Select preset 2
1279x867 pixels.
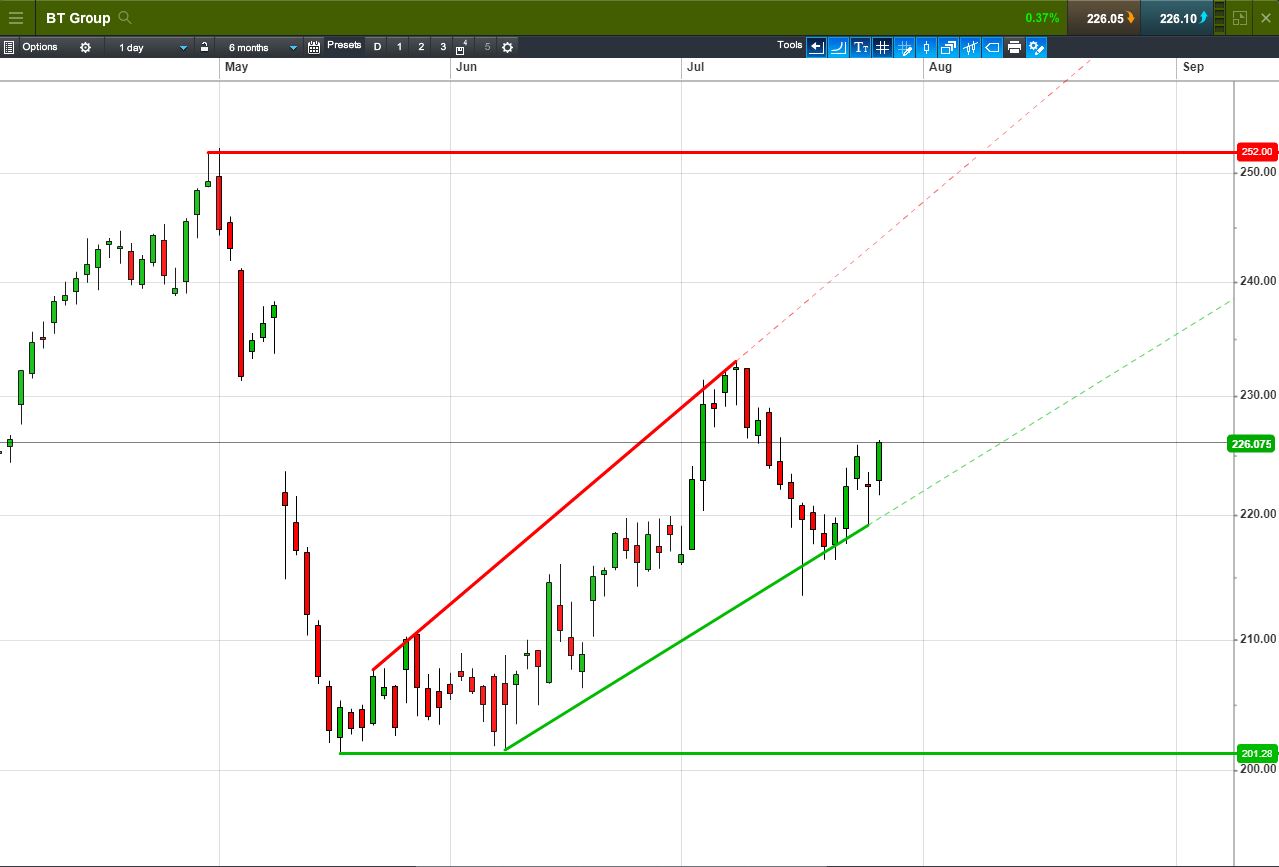pos(421,47)
